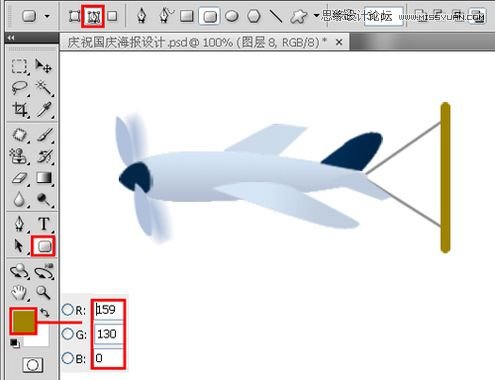Image resolution: width=495 pixels, height=380 pixels.
Task: Select the Magic Wand tool
Action: 43,88
